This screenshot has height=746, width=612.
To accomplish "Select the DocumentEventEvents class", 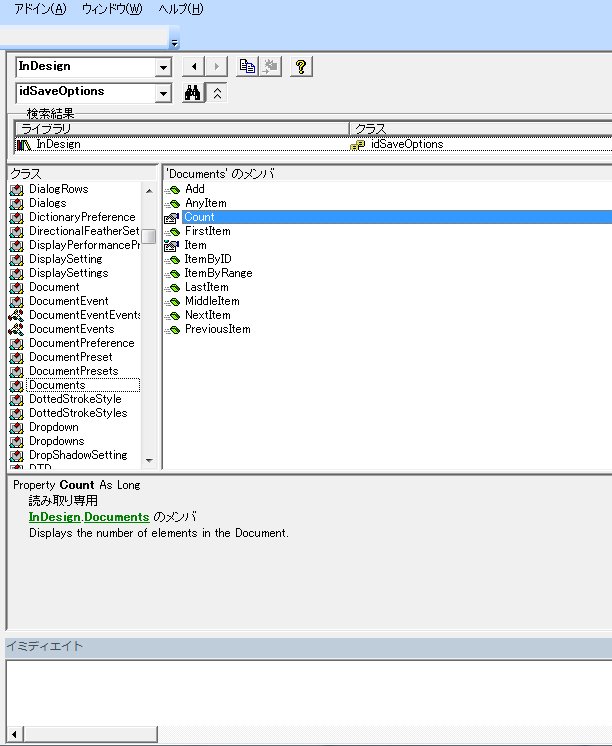I will point(84,315).
